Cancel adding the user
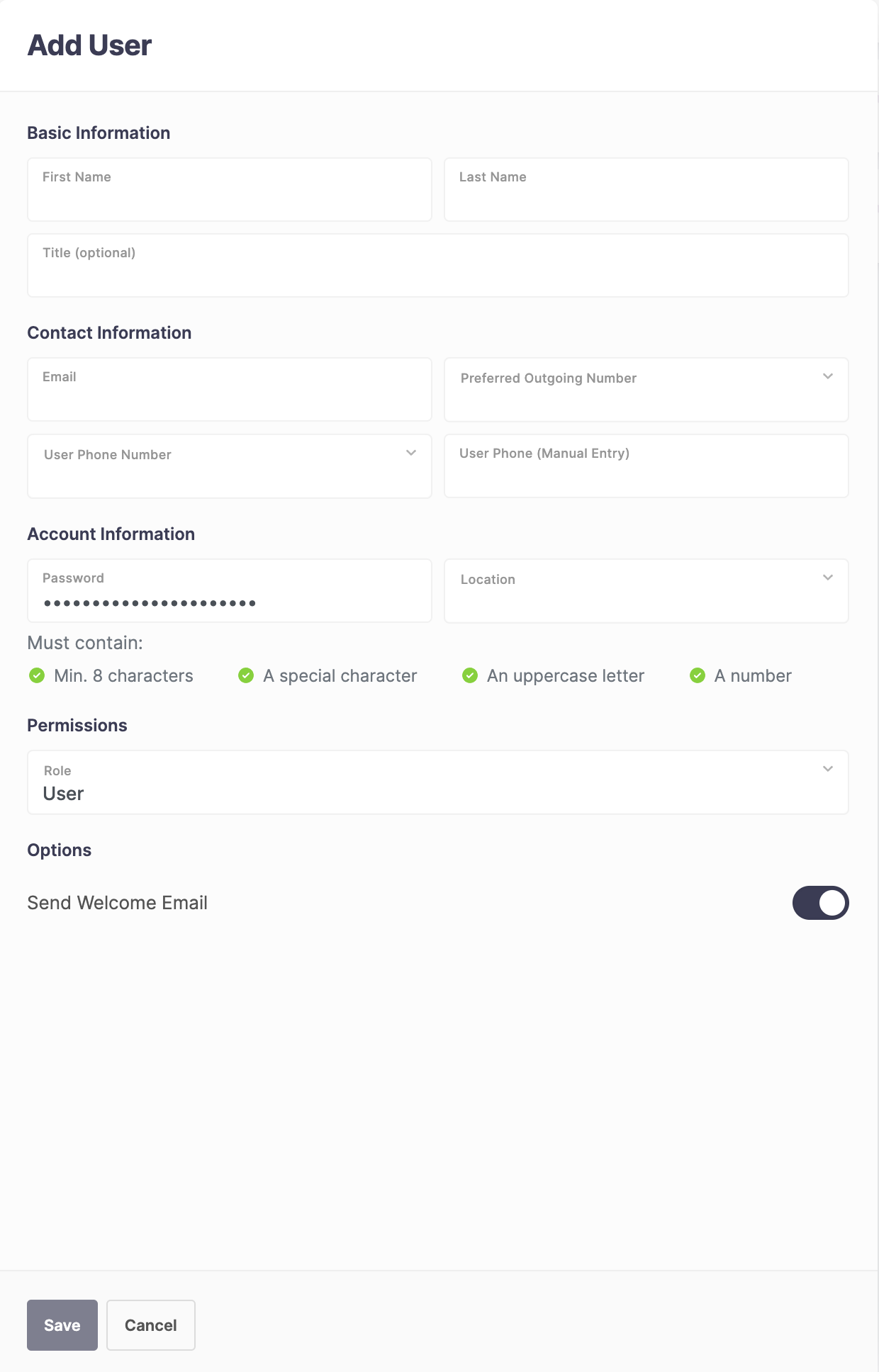This screenshot has height=1372, width=879. coord(151,1325)
